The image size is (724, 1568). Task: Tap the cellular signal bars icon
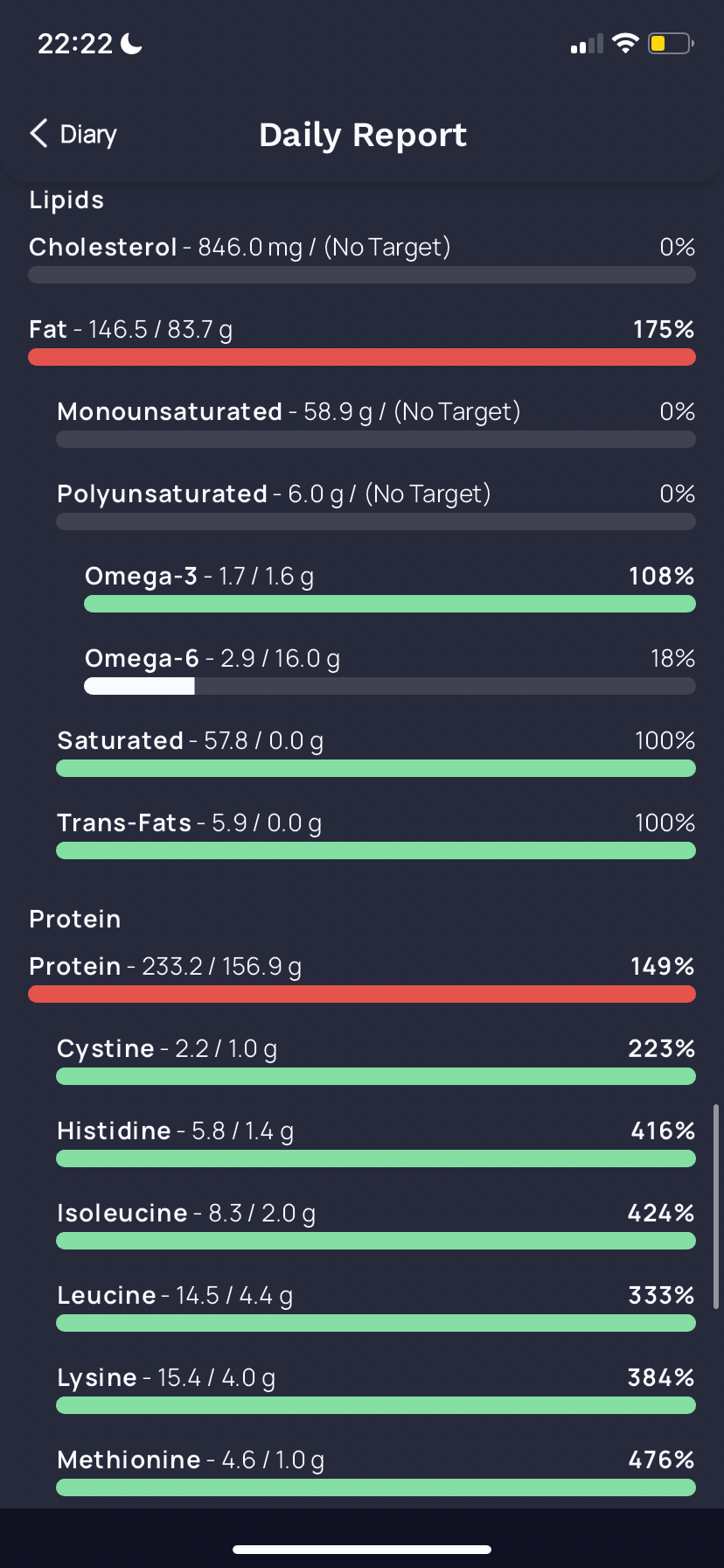[587, 44]
